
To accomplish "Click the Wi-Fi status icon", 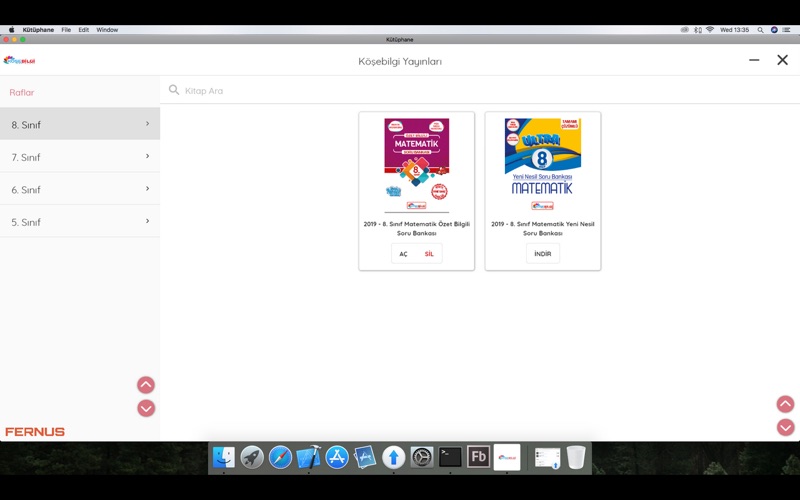I will click(710, 30).
